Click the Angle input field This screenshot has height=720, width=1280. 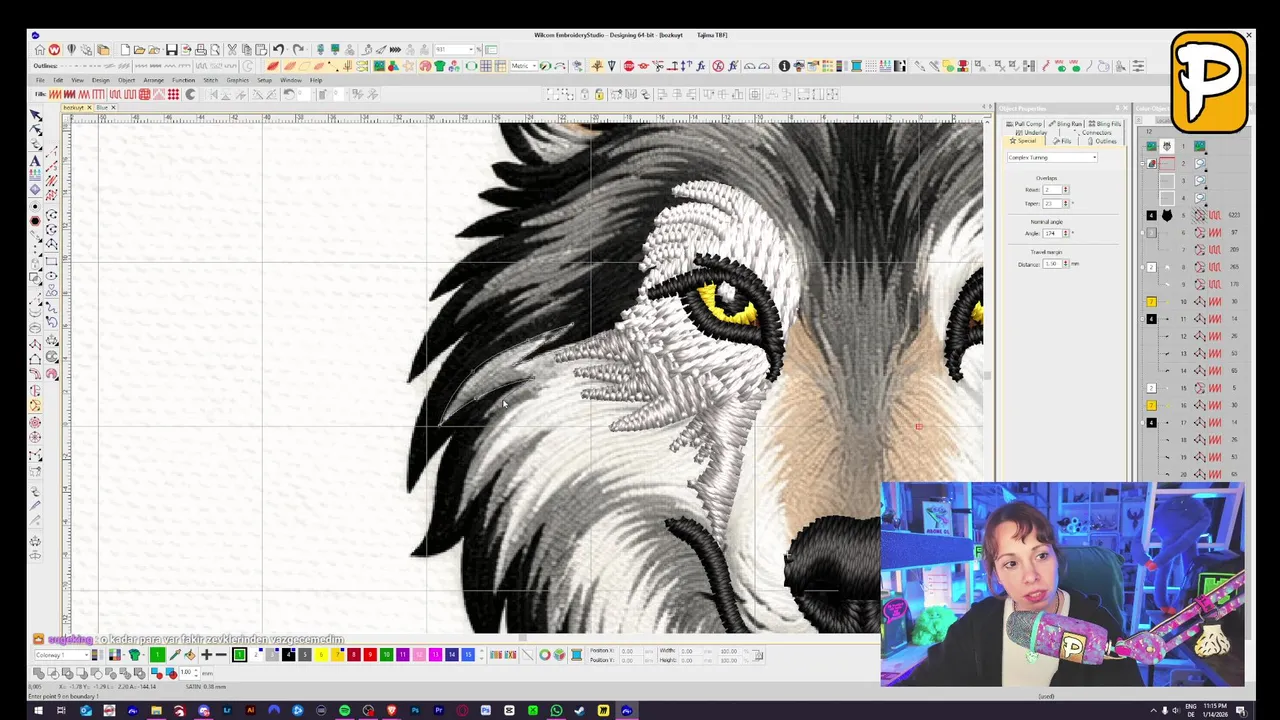1052,233
